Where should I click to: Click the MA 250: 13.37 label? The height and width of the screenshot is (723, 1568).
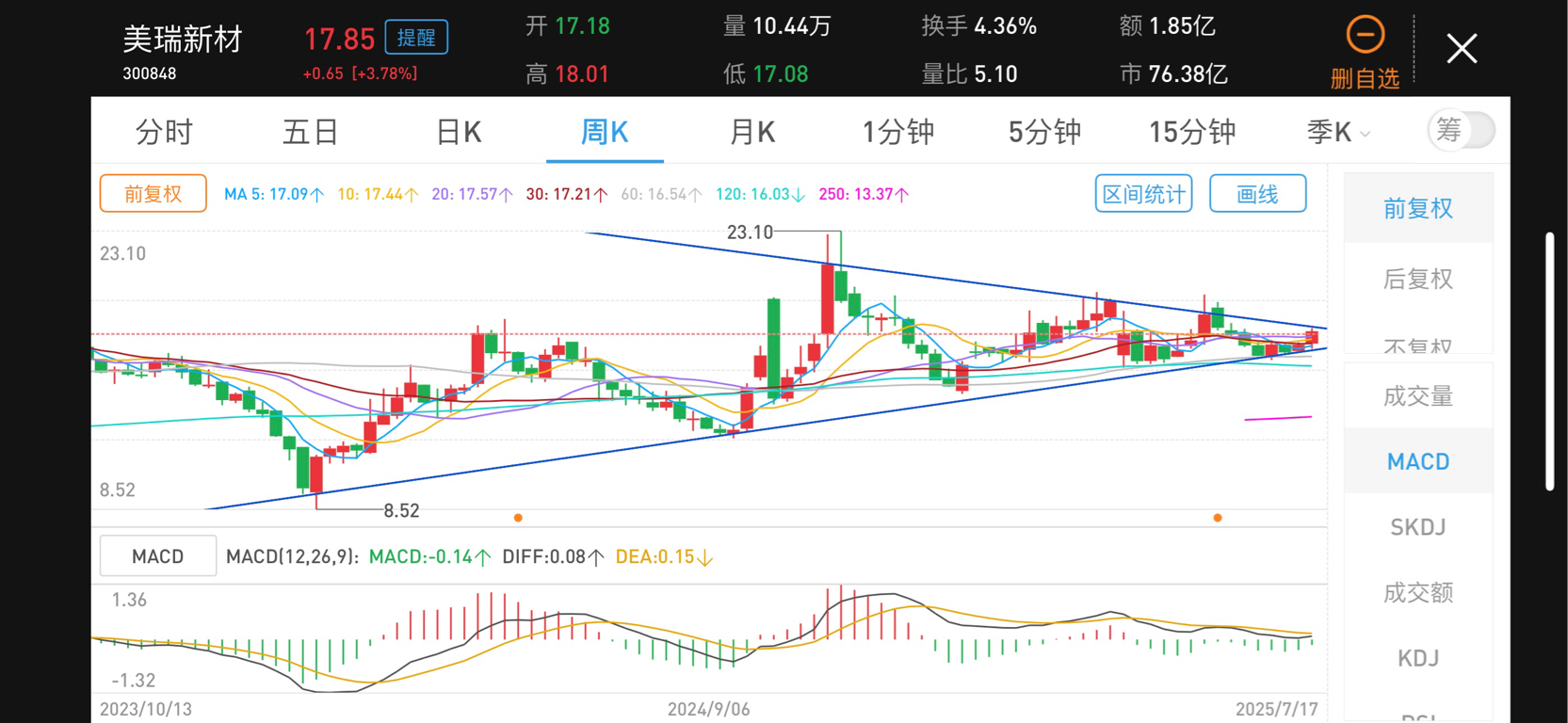pyautogui.click(x=865, y=195)
